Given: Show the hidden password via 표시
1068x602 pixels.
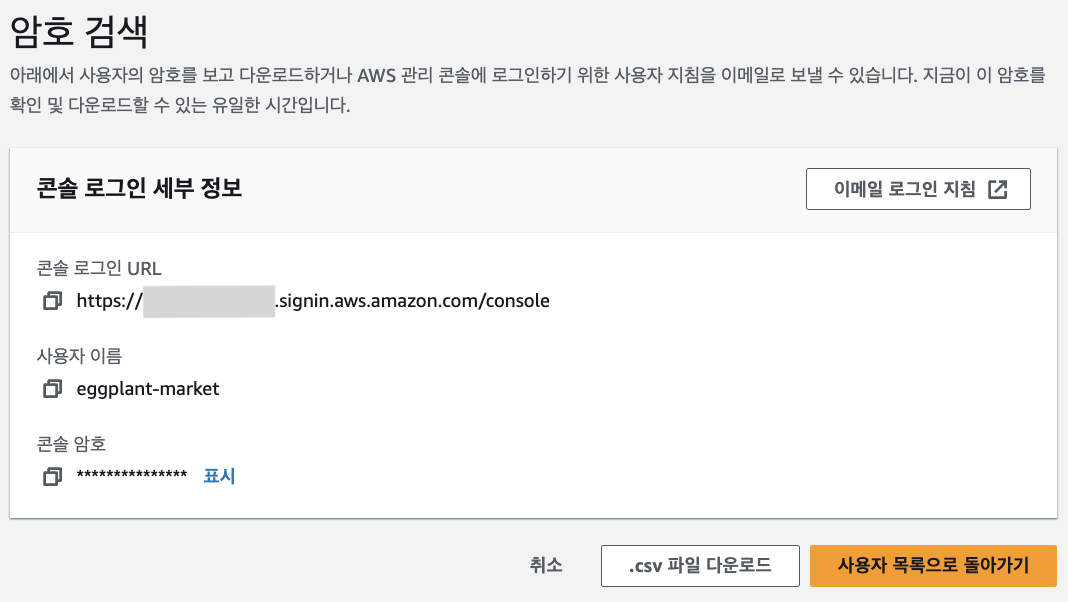Looking at the screenshot, I should click(219, 477).
